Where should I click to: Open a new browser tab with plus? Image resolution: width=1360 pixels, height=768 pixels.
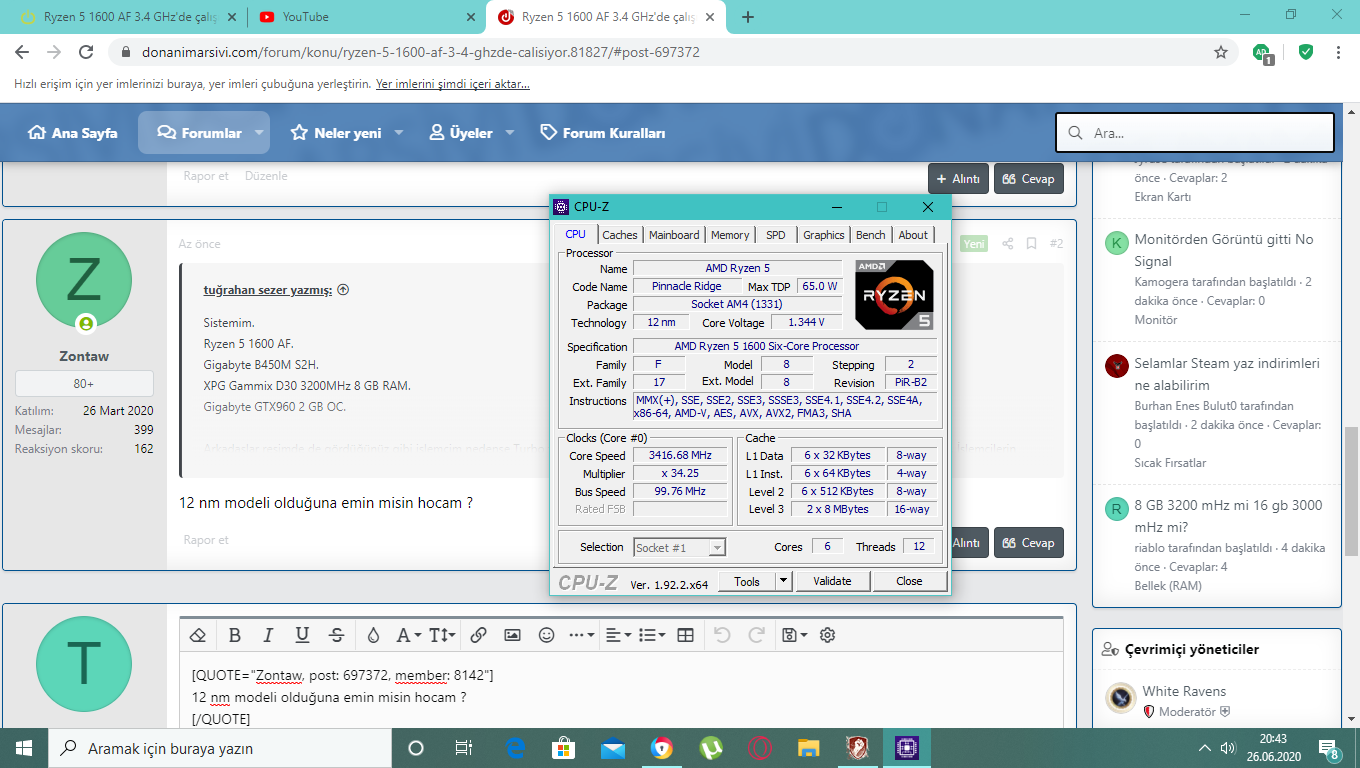point(748,17)
